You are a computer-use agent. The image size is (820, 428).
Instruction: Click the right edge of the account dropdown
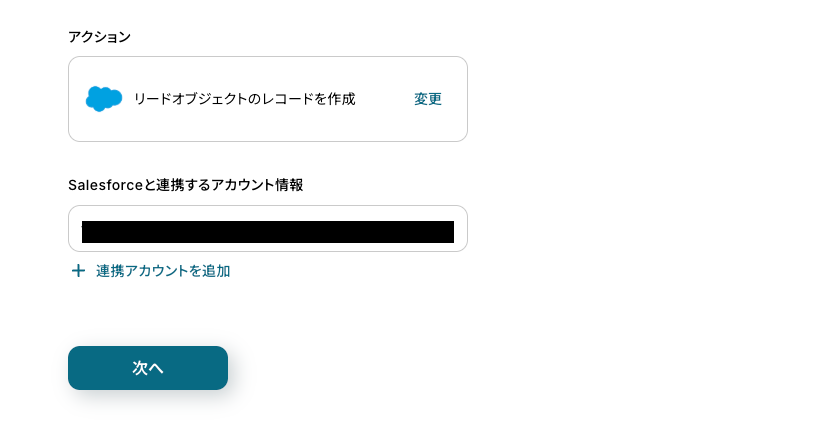click(x=460, y=229)
